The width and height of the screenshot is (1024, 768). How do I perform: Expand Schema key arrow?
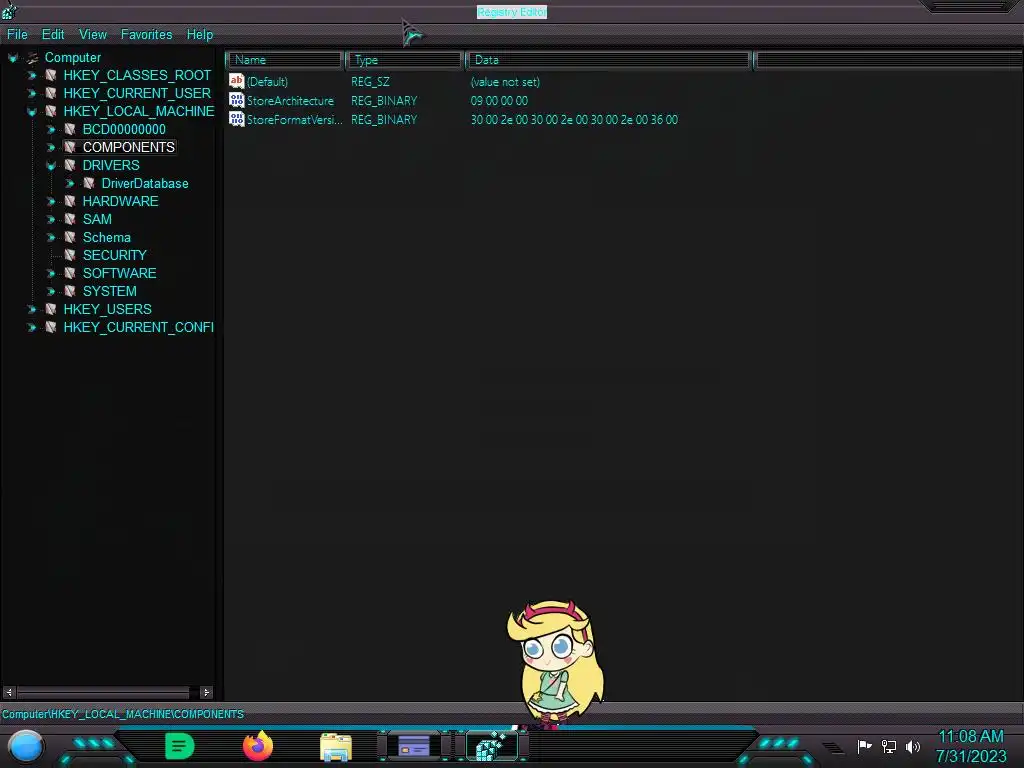pos(50,238)
